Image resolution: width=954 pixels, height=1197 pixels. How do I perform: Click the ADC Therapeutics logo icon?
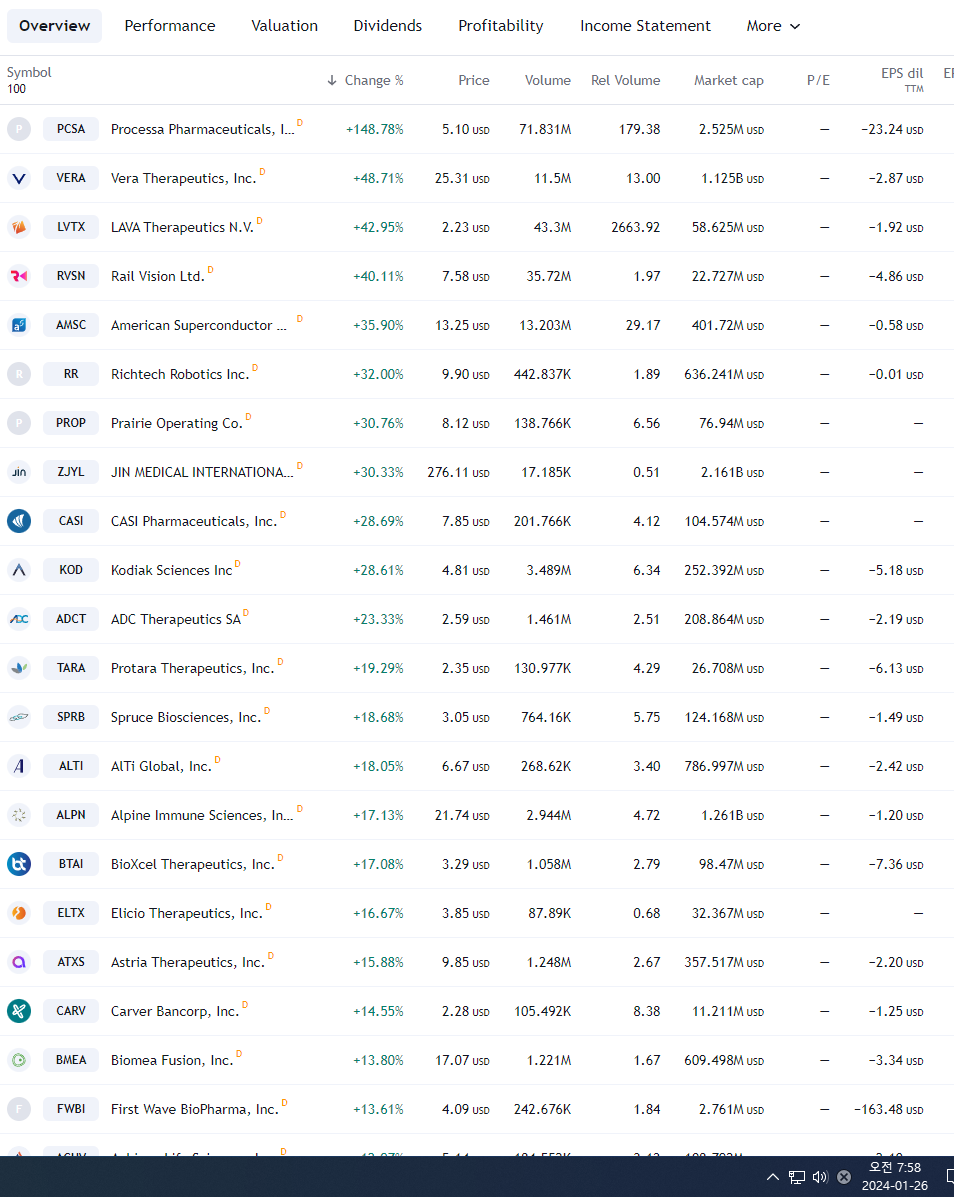click(x=19, y=619)
